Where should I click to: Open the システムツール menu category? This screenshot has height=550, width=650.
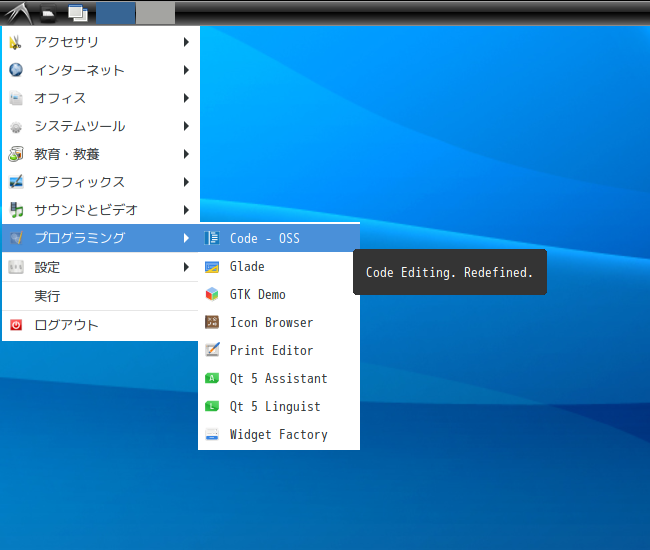click(x=101, y=126)
